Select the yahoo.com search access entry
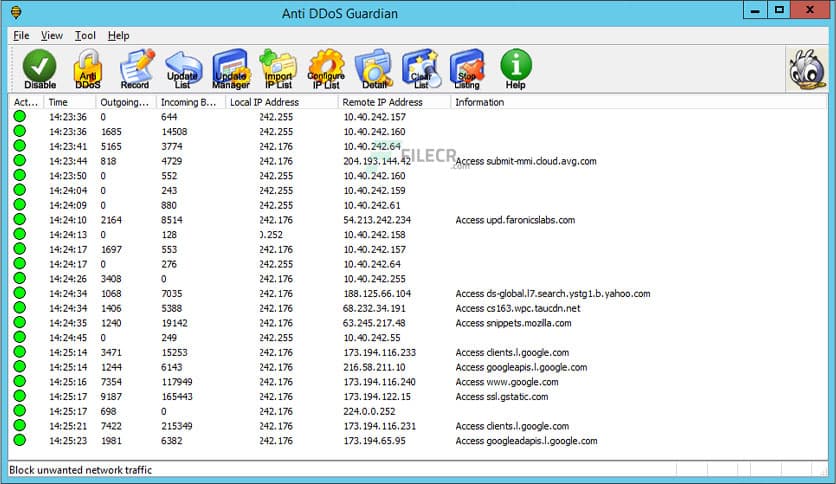The width and height of the screenshot is (836, 484). [552, 294]
